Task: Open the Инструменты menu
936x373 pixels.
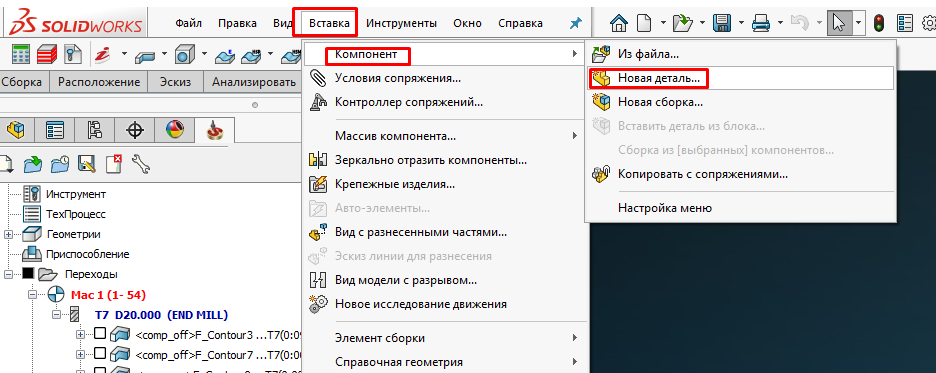Action: tap(402, 23)
